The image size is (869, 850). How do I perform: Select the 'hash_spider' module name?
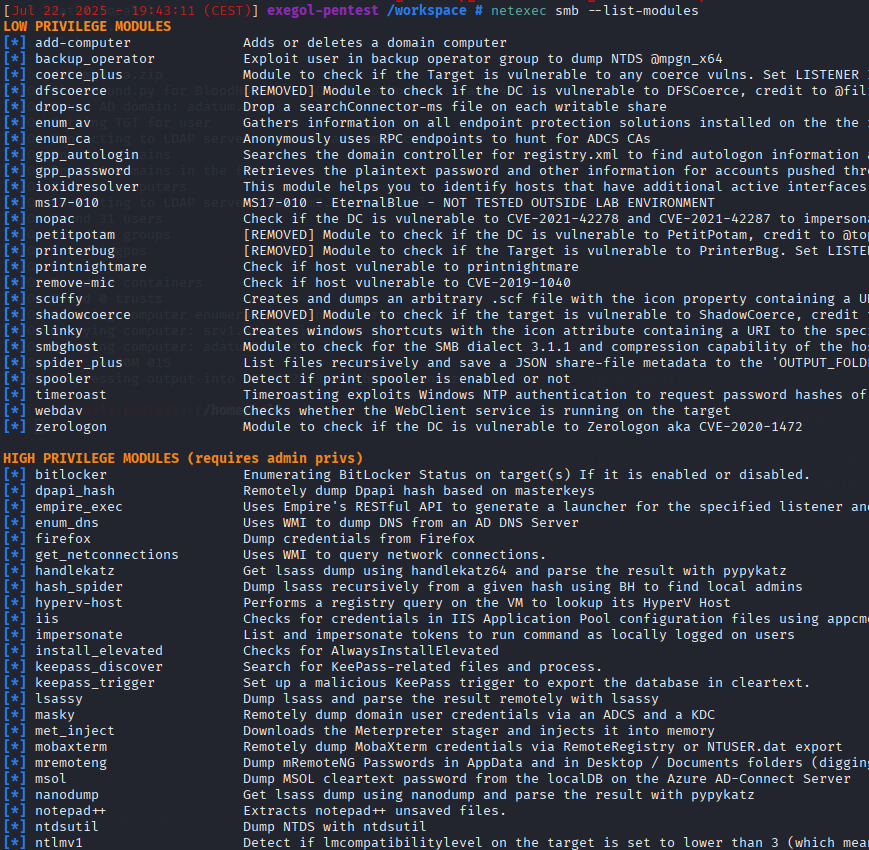pyautogui.click(x=79, y=587)
